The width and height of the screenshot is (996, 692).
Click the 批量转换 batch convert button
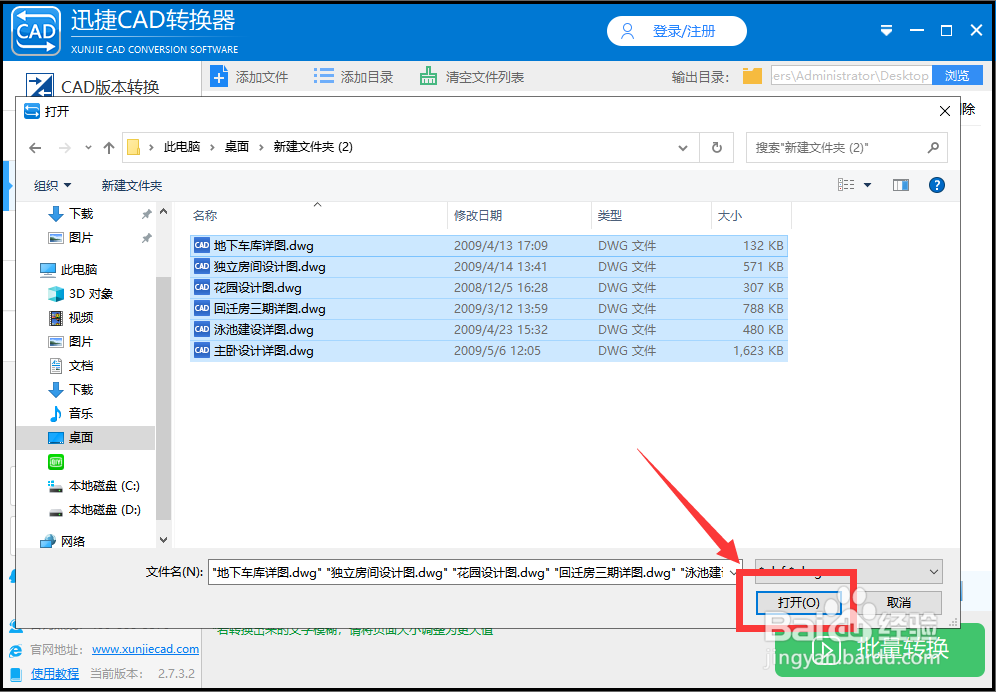point(879,649)
